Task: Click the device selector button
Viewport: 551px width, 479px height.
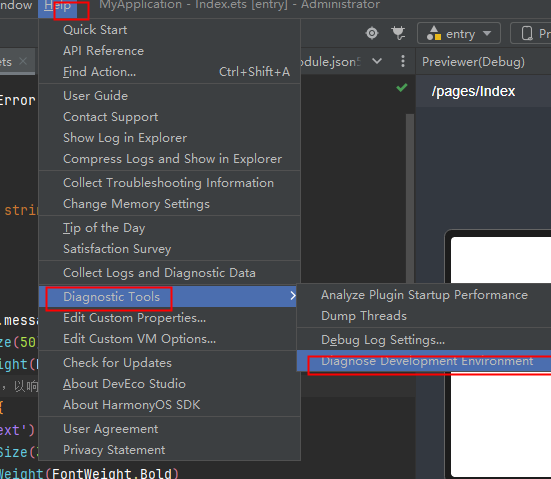Action: [531, 34]
